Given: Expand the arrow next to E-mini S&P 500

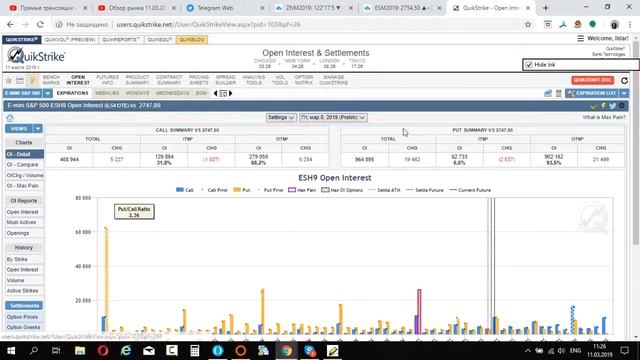Looking at the screenshot, I should tap(48, 93).
